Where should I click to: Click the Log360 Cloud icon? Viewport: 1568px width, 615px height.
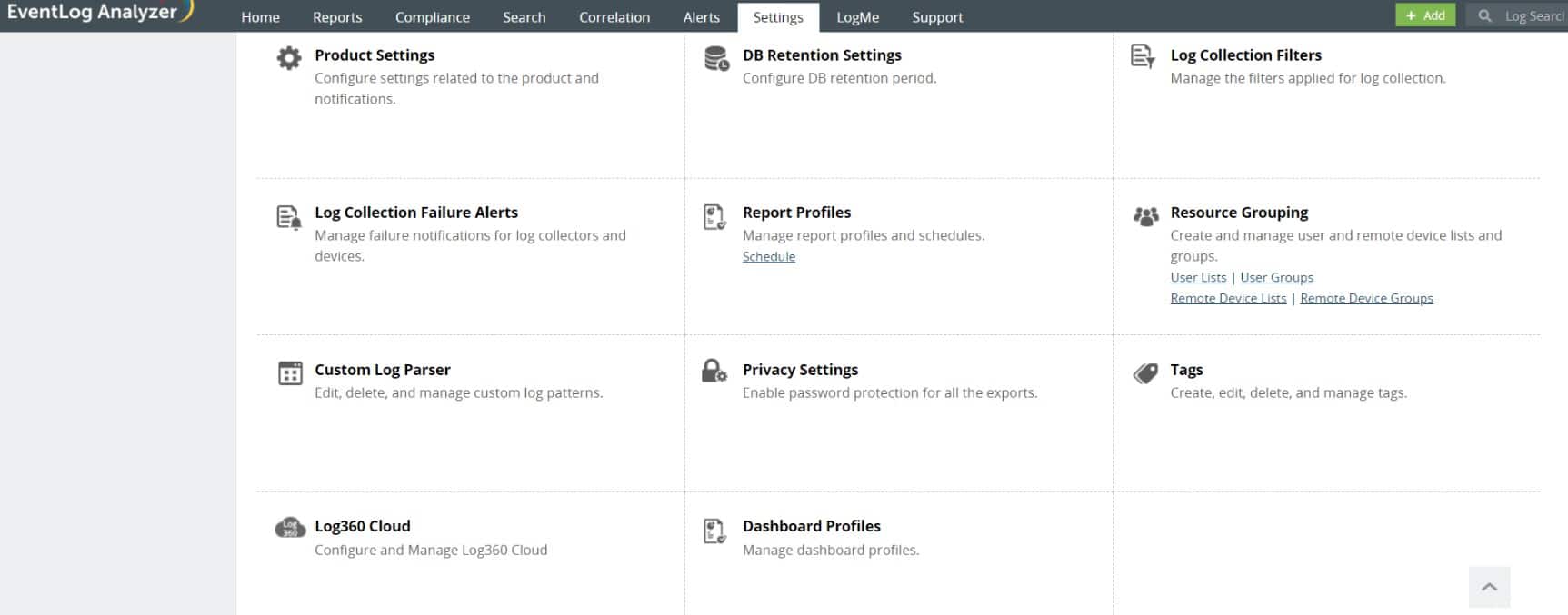pyautogui.click(x=290, y=528)
